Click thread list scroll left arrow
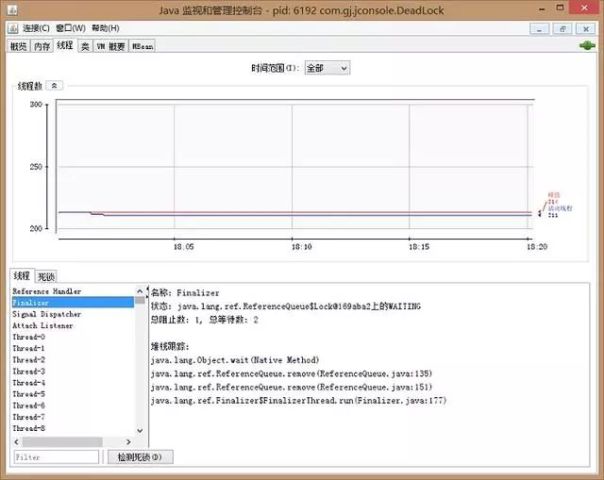 pos(16,441)
